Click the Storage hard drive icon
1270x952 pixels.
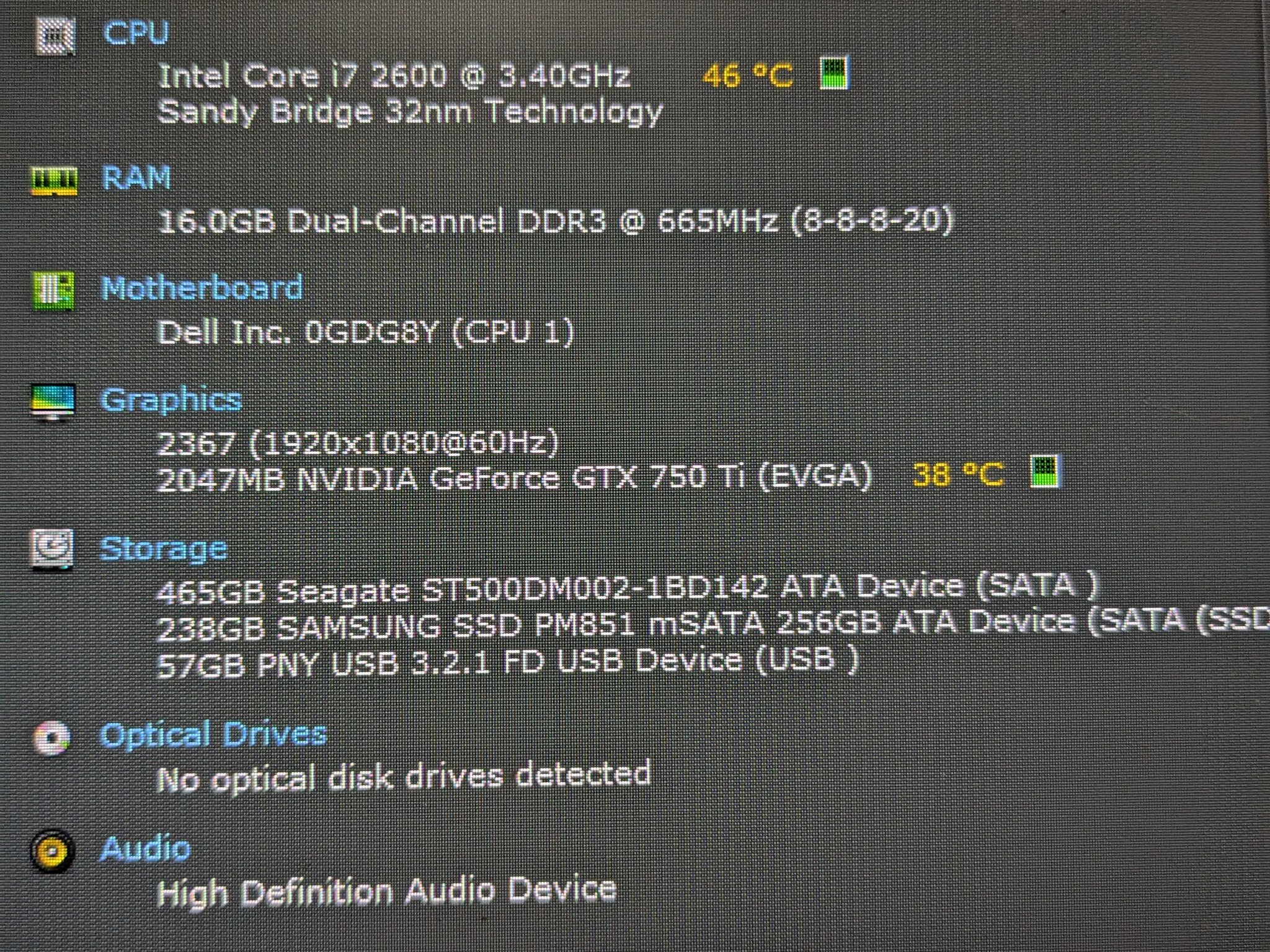tap(51, 549)
